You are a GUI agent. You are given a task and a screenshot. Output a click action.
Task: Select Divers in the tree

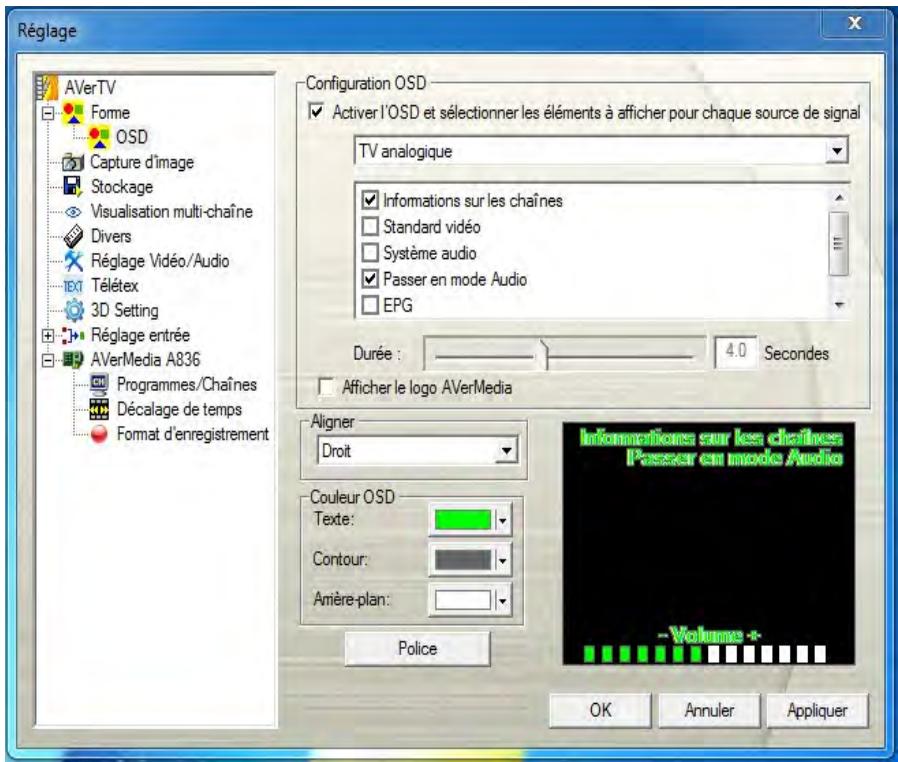(111, 236)
